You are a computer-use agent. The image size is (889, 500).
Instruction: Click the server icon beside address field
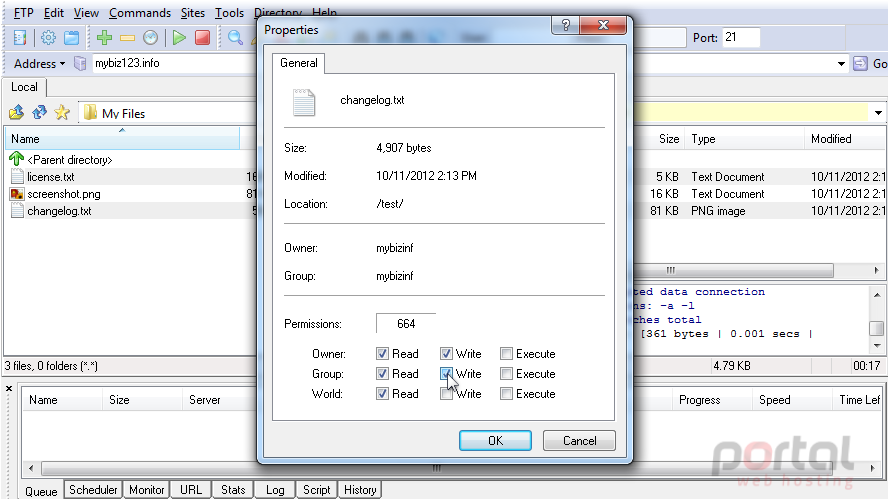[80, 63]
